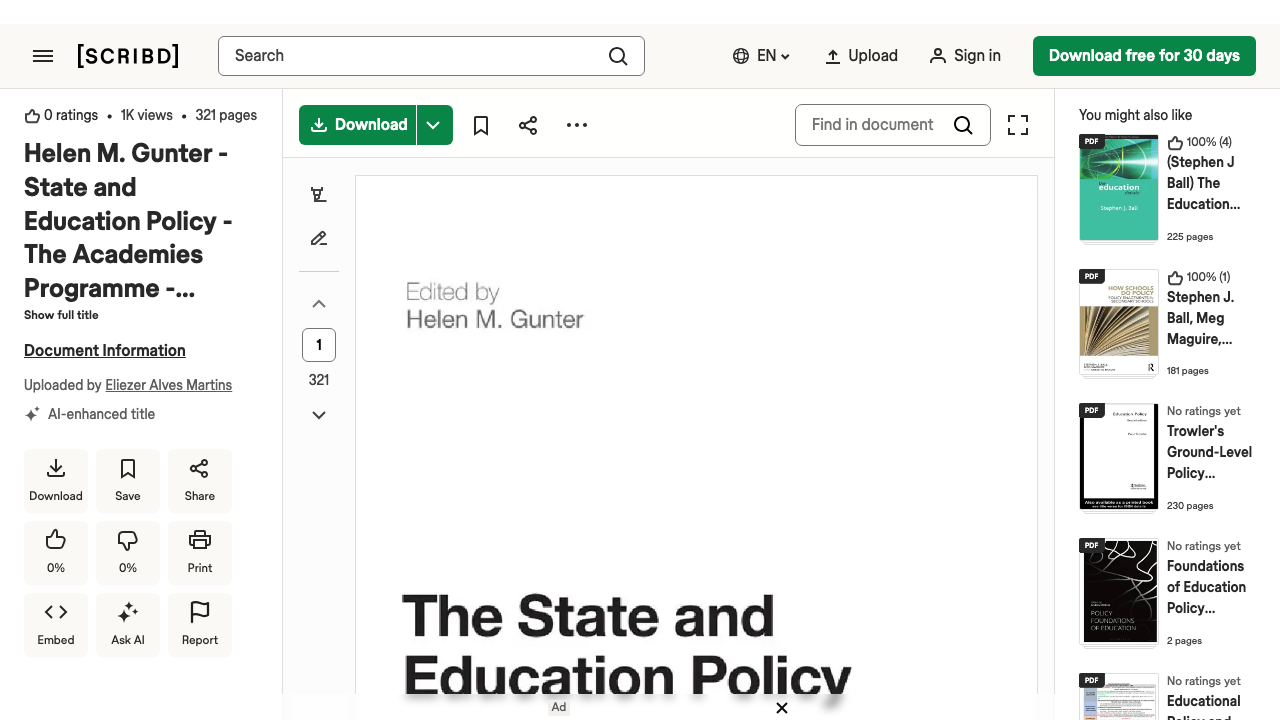Screen dimensions: 1280x720
Task: Expand the Download options dropdown arrow
Action: coord(434,125)
